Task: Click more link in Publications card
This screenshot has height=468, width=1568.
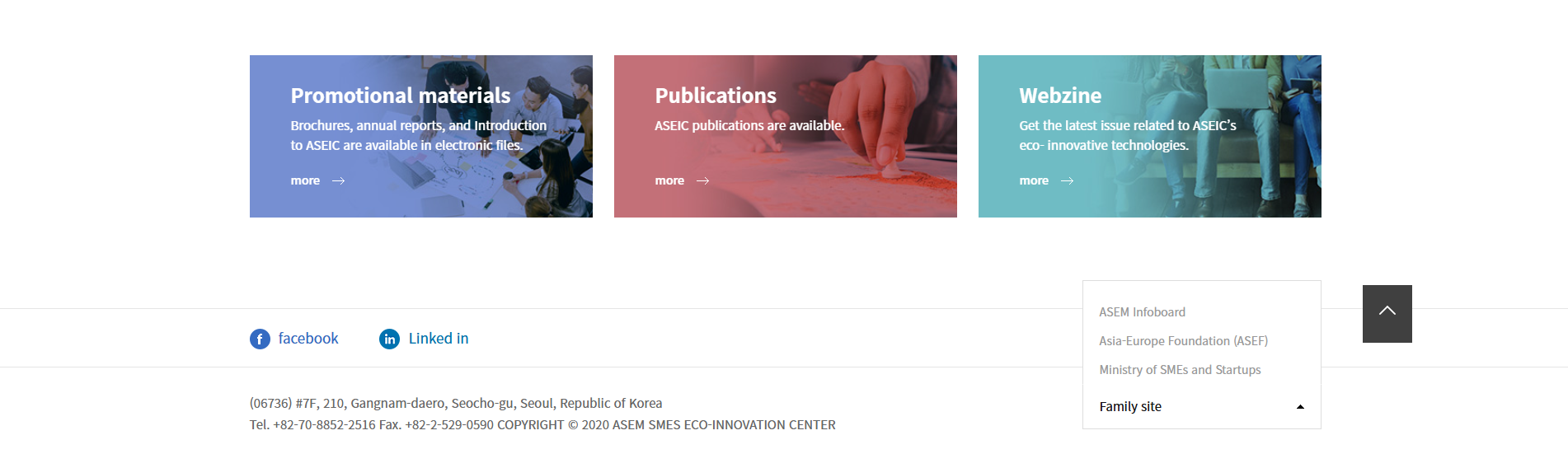Action: pos(669,180)
